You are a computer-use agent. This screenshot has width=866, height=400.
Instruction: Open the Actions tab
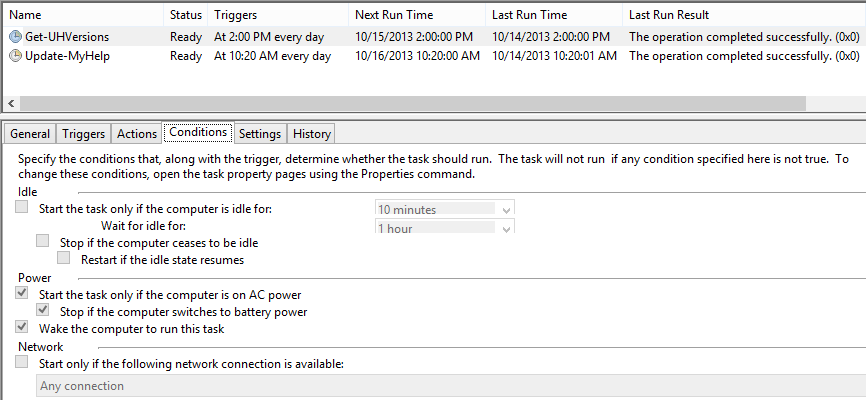(137, 134)
